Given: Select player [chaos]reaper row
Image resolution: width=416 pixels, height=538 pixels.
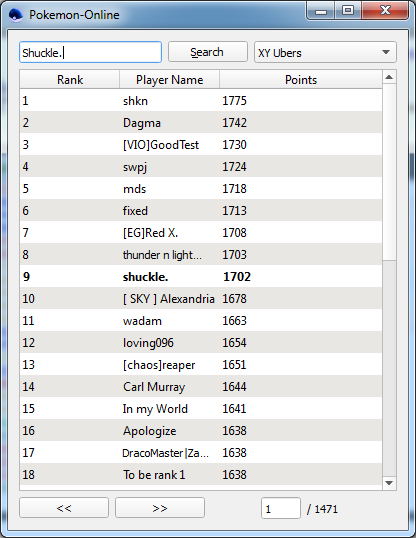Looking at the screenshot, I should coord(201,364).
